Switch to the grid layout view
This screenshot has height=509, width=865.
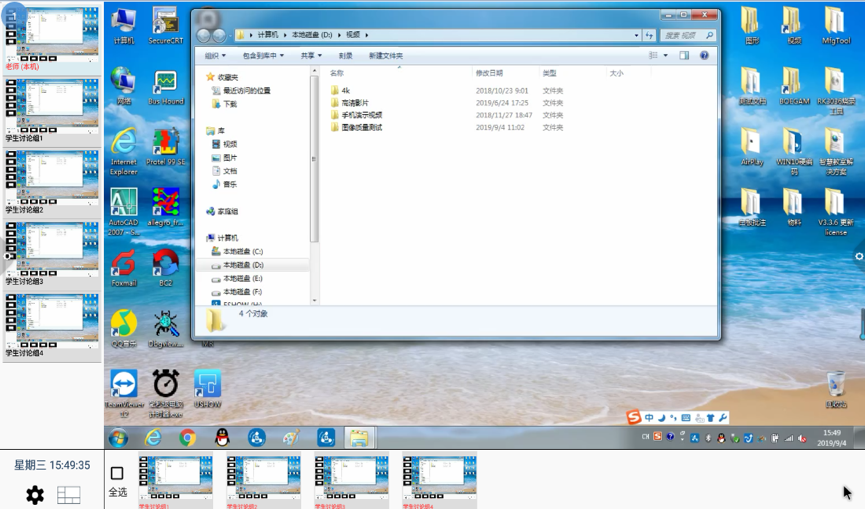click(x=68, y=495)
